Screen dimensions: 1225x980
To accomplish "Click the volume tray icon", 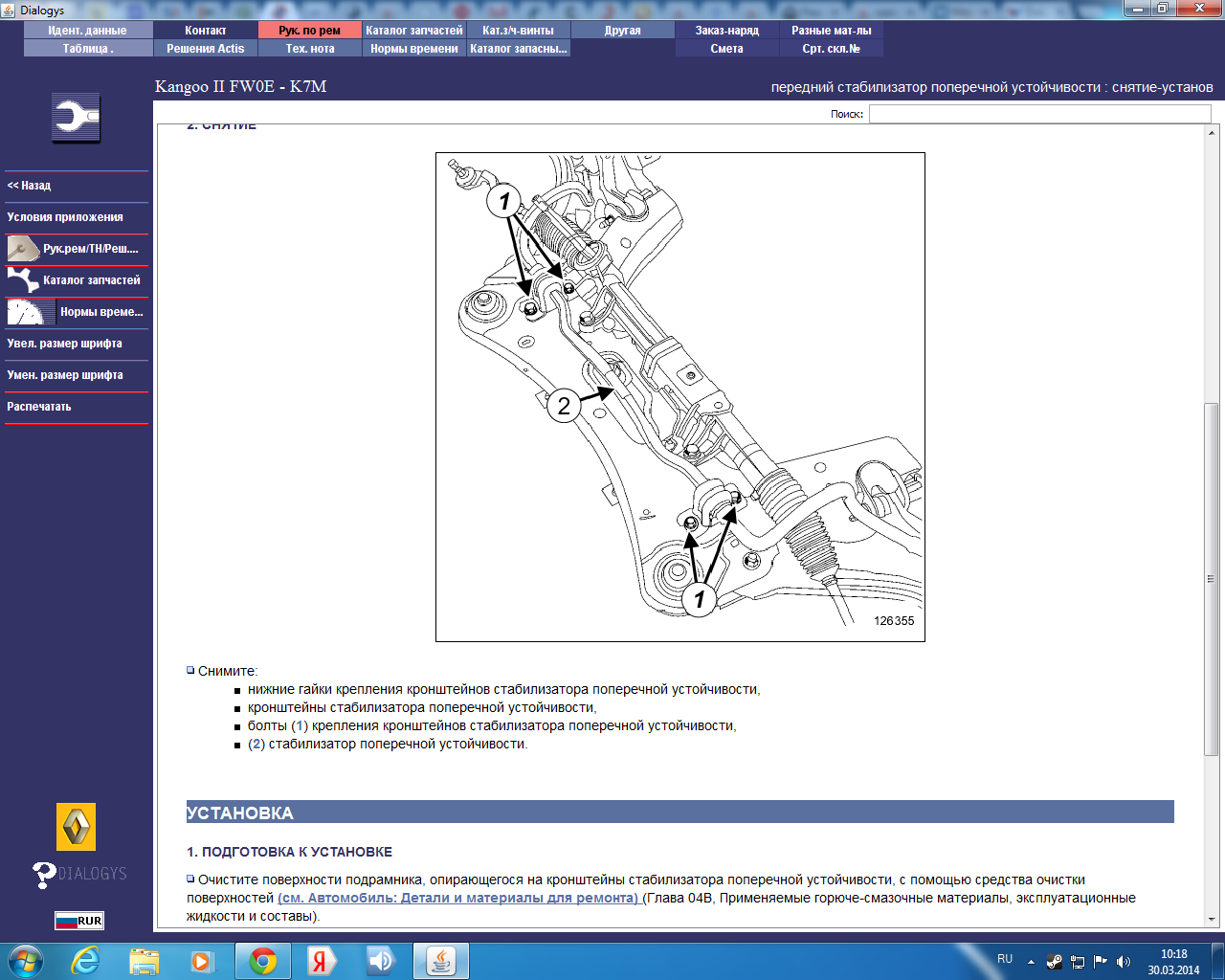I will click(1124, 962).
